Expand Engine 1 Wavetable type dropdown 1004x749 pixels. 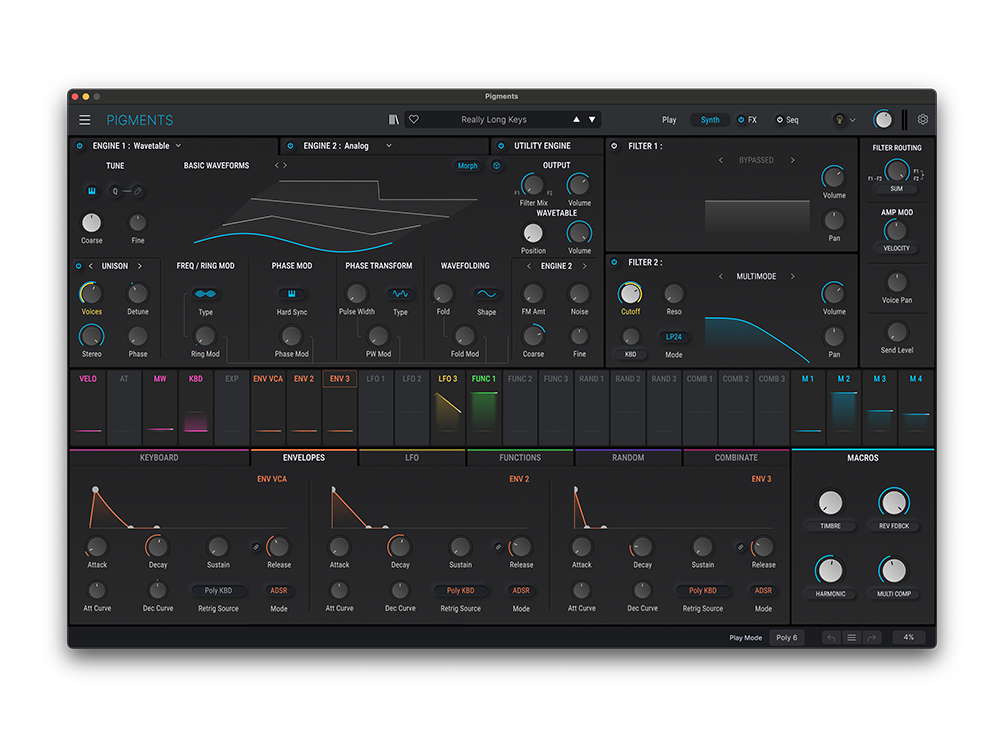[x=179, y=146]
